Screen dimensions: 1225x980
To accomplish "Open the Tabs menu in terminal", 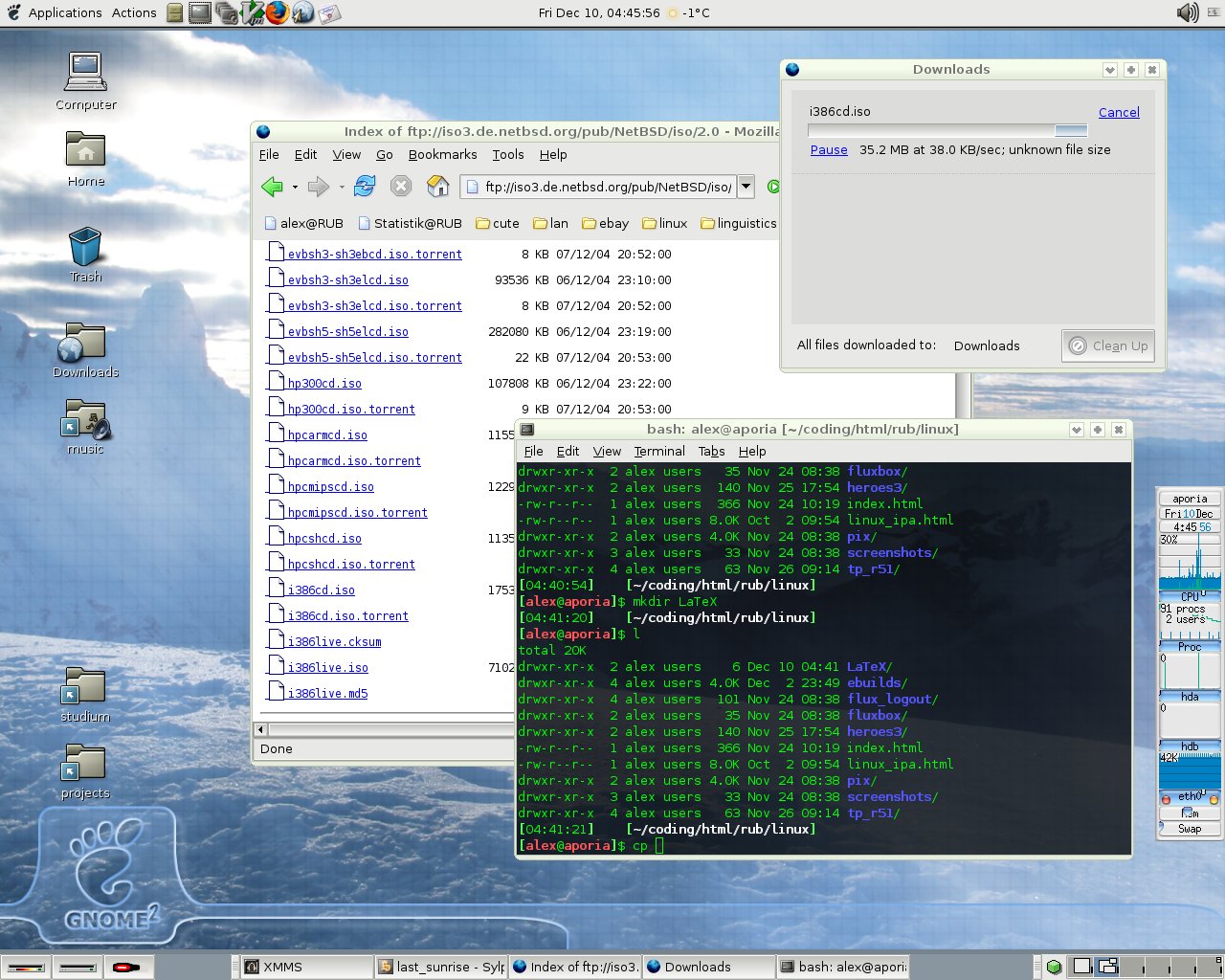I will tap(711, 451).
